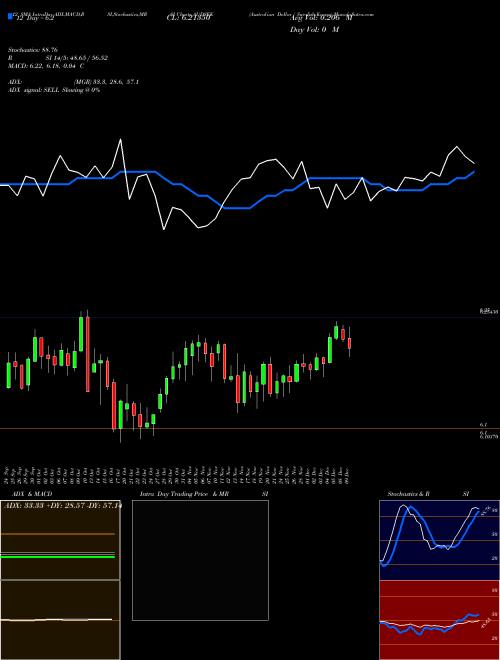This screenshot has height=660, width=500.
Task: Click the 'Day Vol: 0 M' label
Action: [314, 30]
